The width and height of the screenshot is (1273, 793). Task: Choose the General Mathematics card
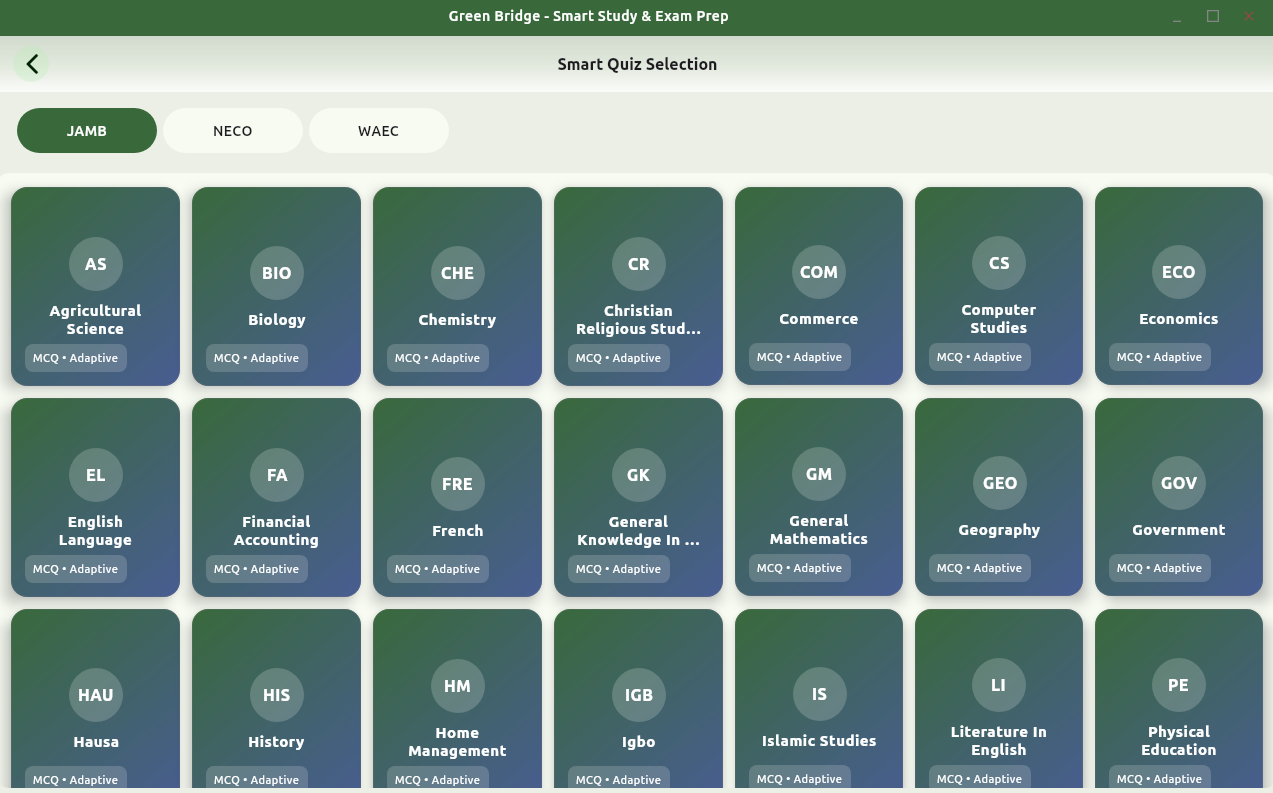tap(818, 497)
